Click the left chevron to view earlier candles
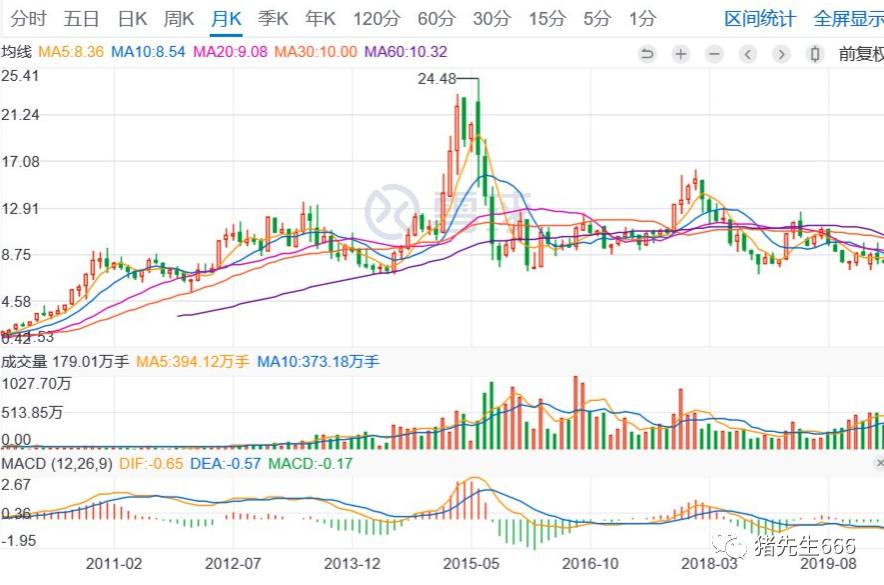Image resolution: width=884 pixels, height=585 pixels. click(x=747, y=54)
